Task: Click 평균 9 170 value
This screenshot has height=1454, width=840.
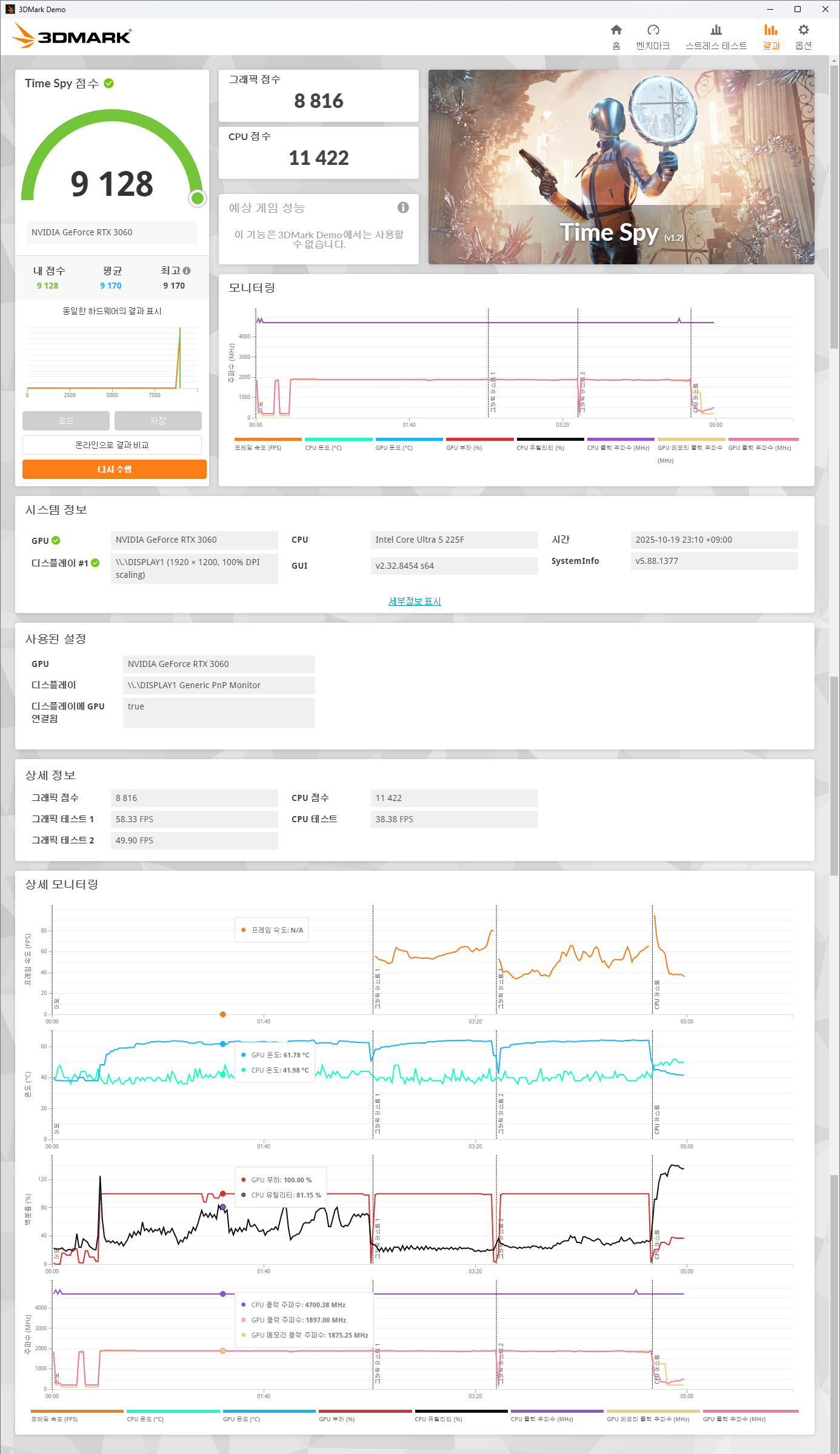Action: coord(111,286)
